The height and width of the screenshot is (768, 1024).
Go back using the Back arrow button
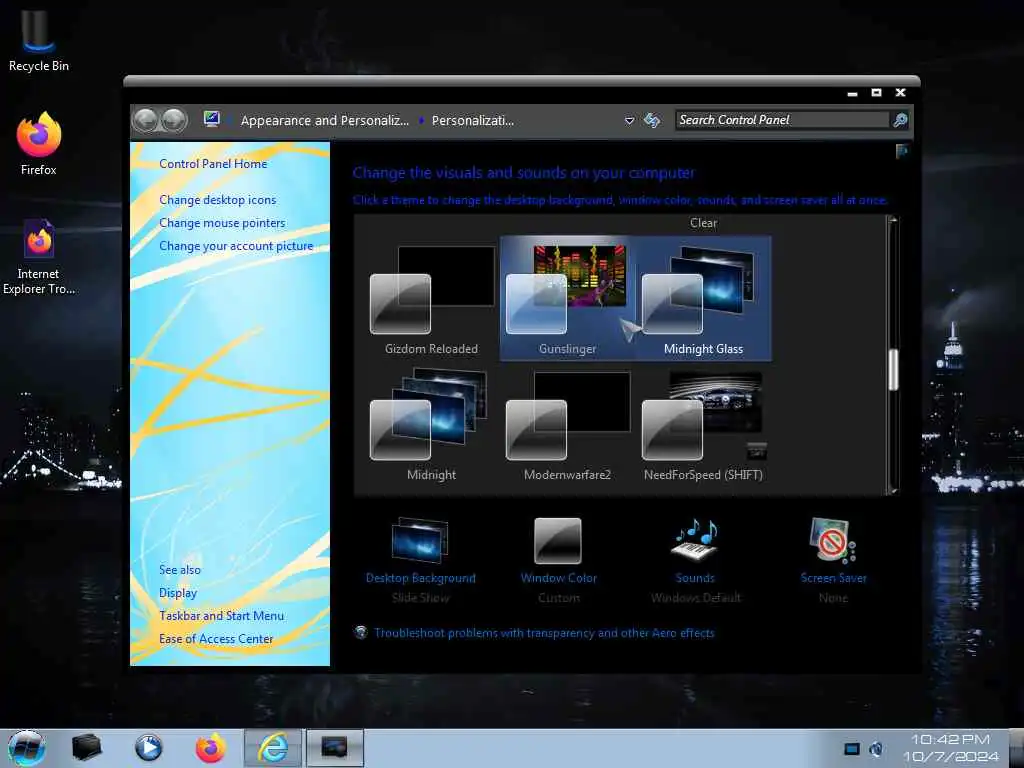tap(146, 120)
